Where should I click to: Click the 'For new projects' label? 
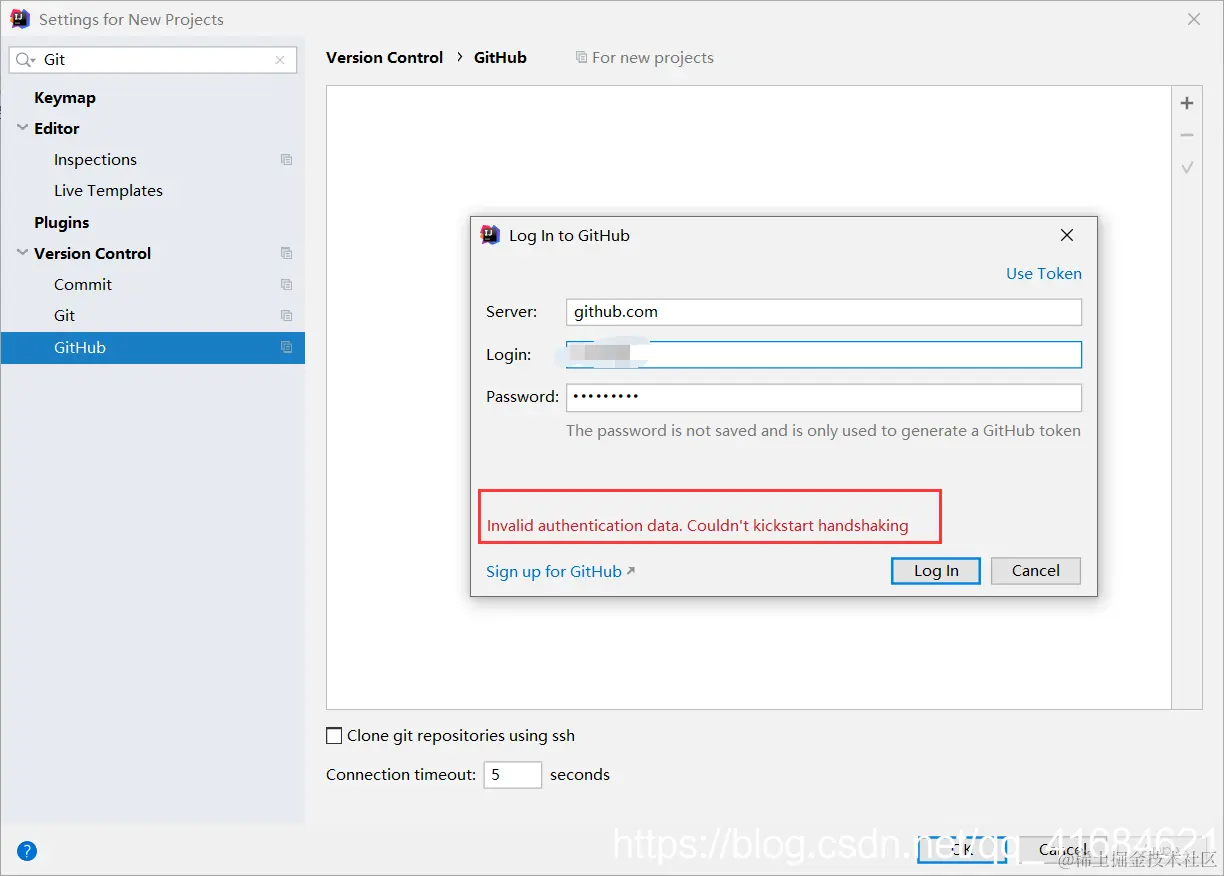coord(653,58)
